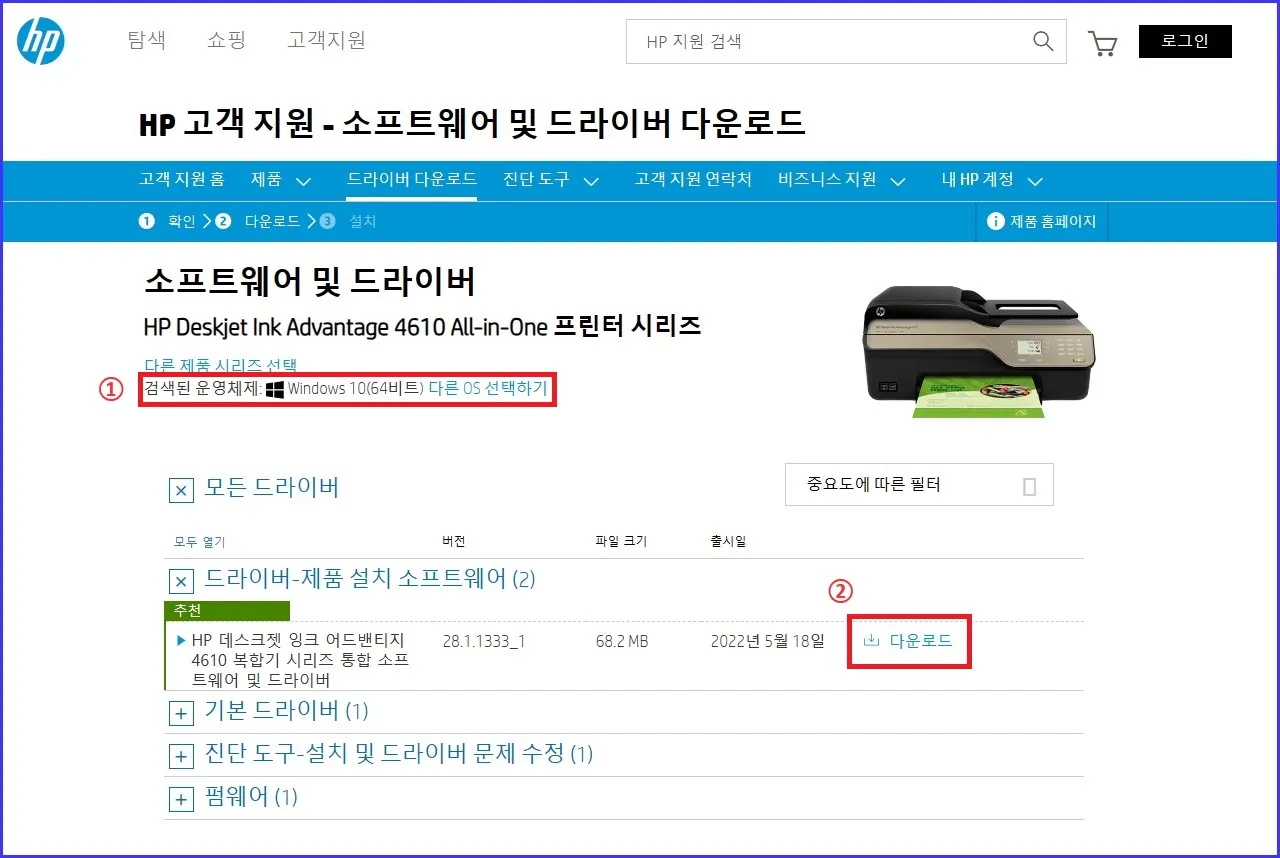
Task: Click the download arrow icon beside 다운로드
Action: [x=871, y=640]
